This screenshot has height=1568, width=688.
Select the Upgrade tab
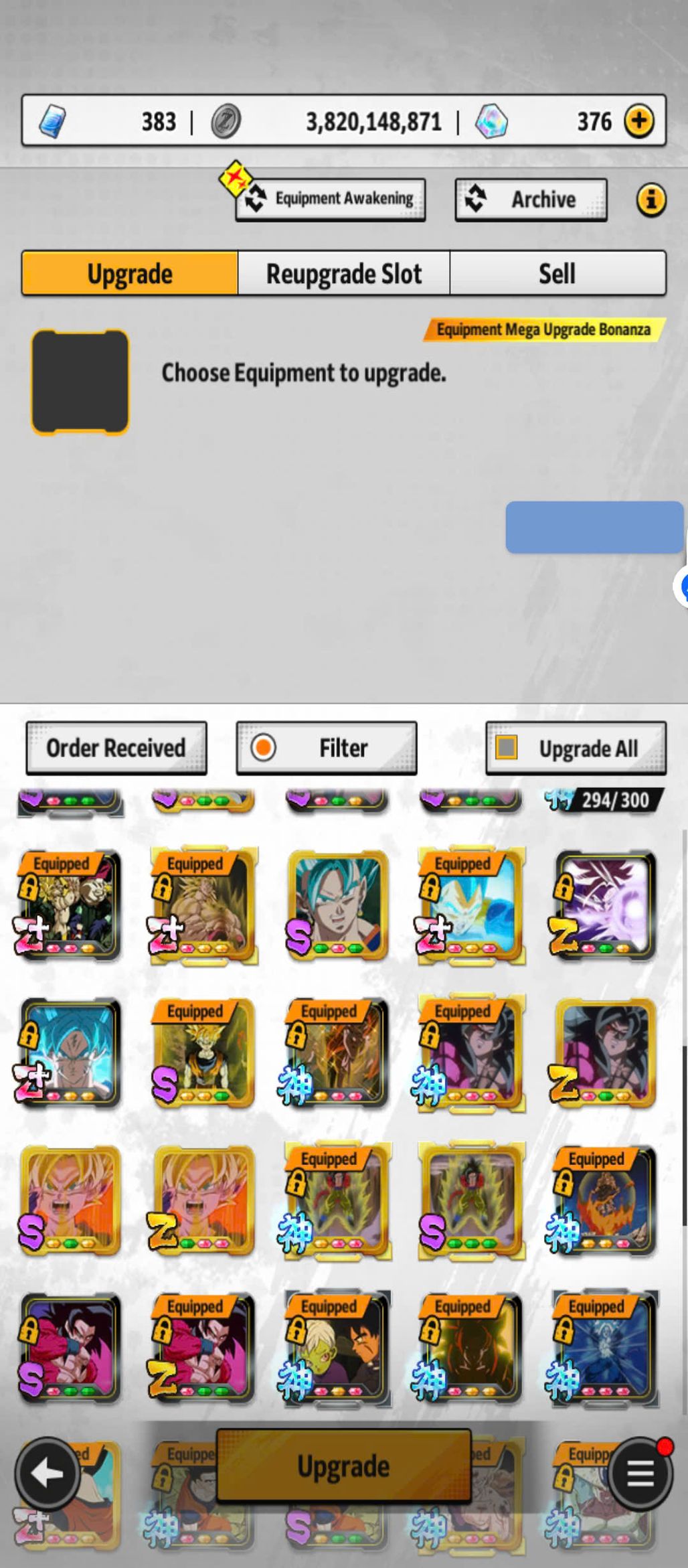click(130, 273)
